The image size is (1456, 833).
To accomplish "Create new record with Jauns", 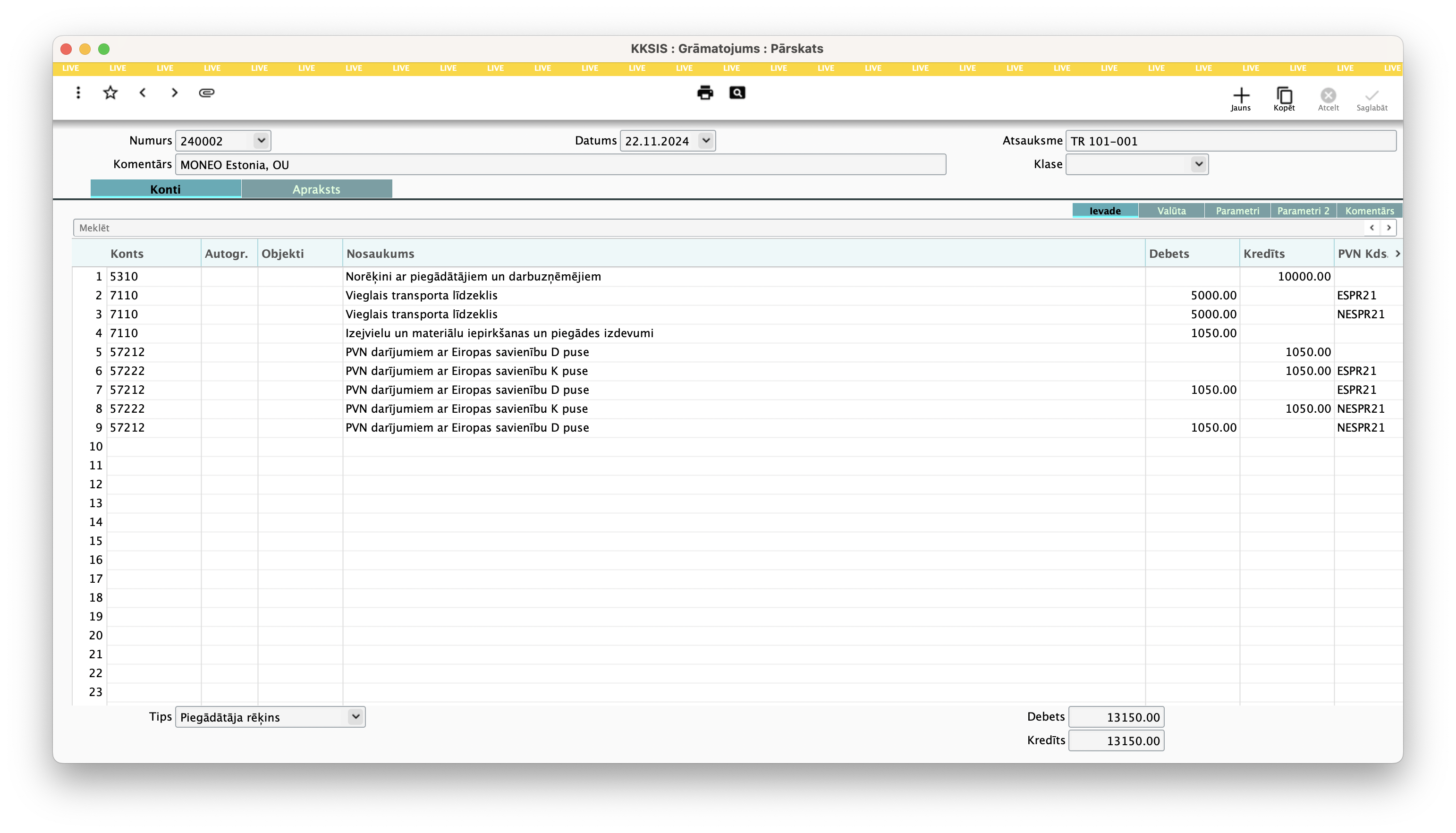I will point(1240,99).
